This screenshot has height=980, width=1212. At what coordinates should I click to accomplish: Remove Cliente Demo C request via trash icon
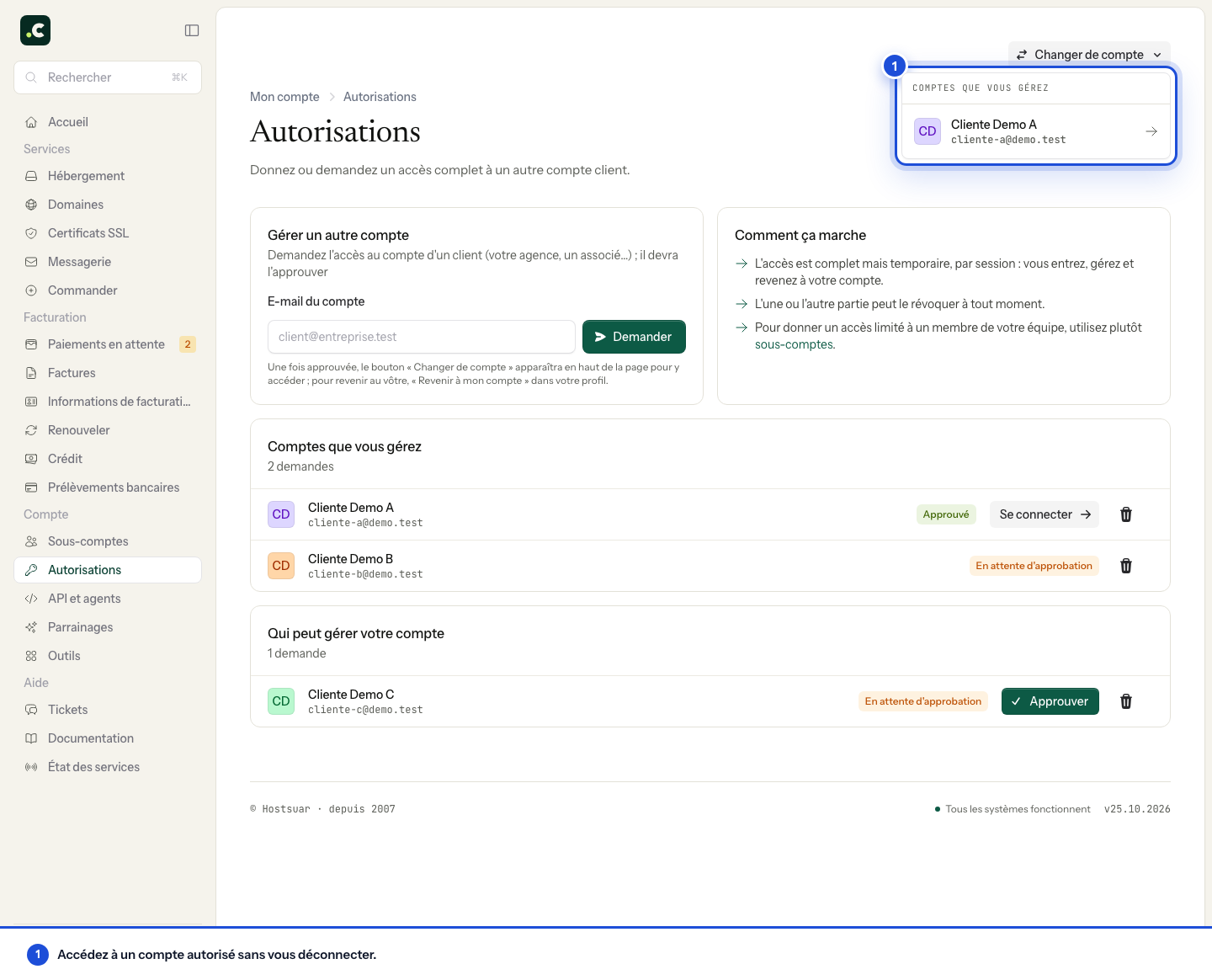pos(1126,701)
